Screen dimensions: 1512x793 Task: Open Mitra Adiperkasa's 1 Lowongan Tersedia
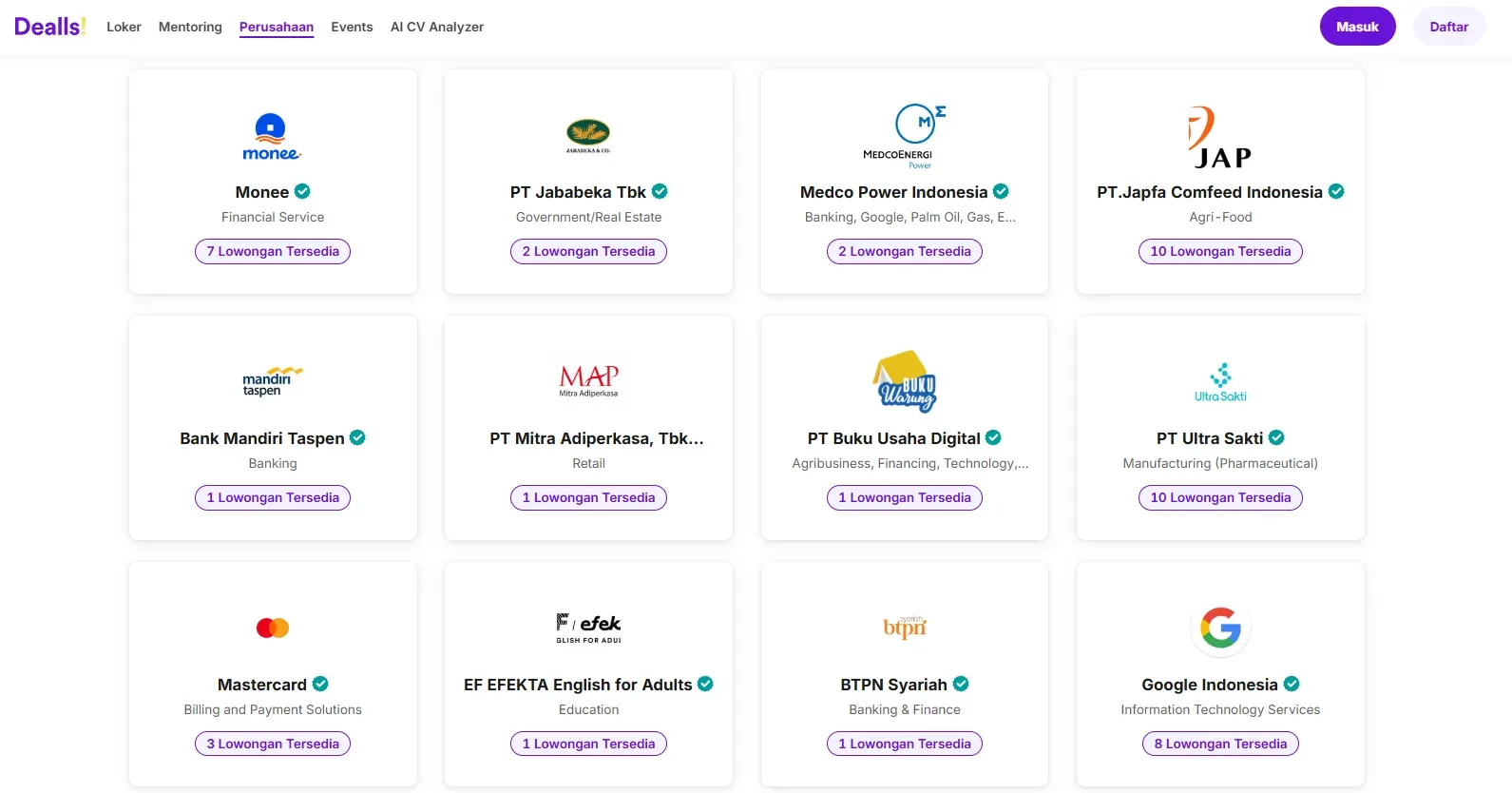tap(588, 497)
